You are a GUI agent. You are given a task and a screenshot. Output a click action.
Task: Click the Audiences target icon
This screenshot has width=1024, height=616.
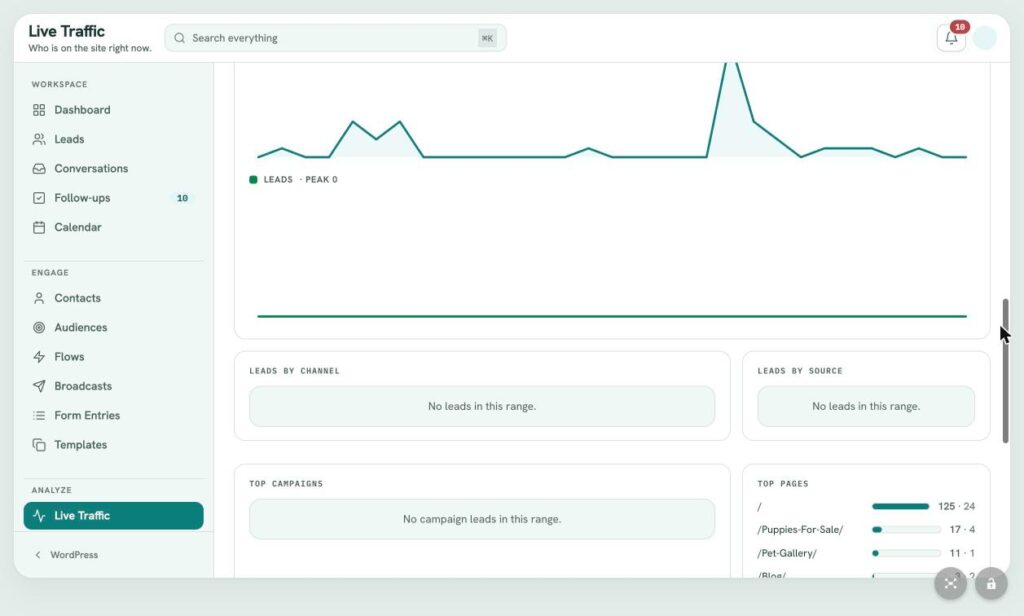(39, 327)
